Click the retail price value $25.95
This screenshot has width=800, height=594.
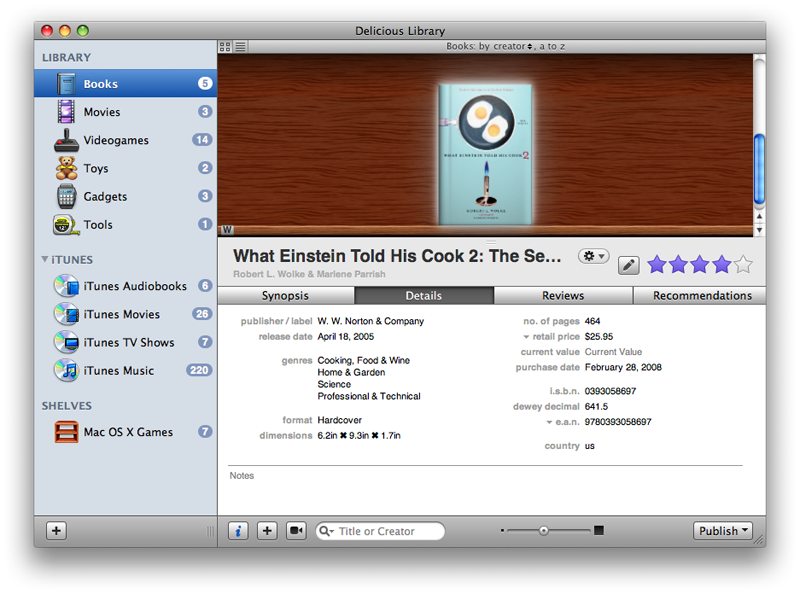[599, 336]
